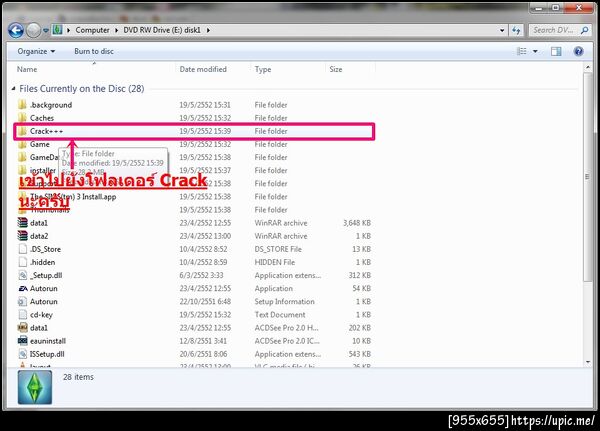Screen dimensions: 600x431
Task: Click date 12/8/2551 3:41
Action: [203, 341]
